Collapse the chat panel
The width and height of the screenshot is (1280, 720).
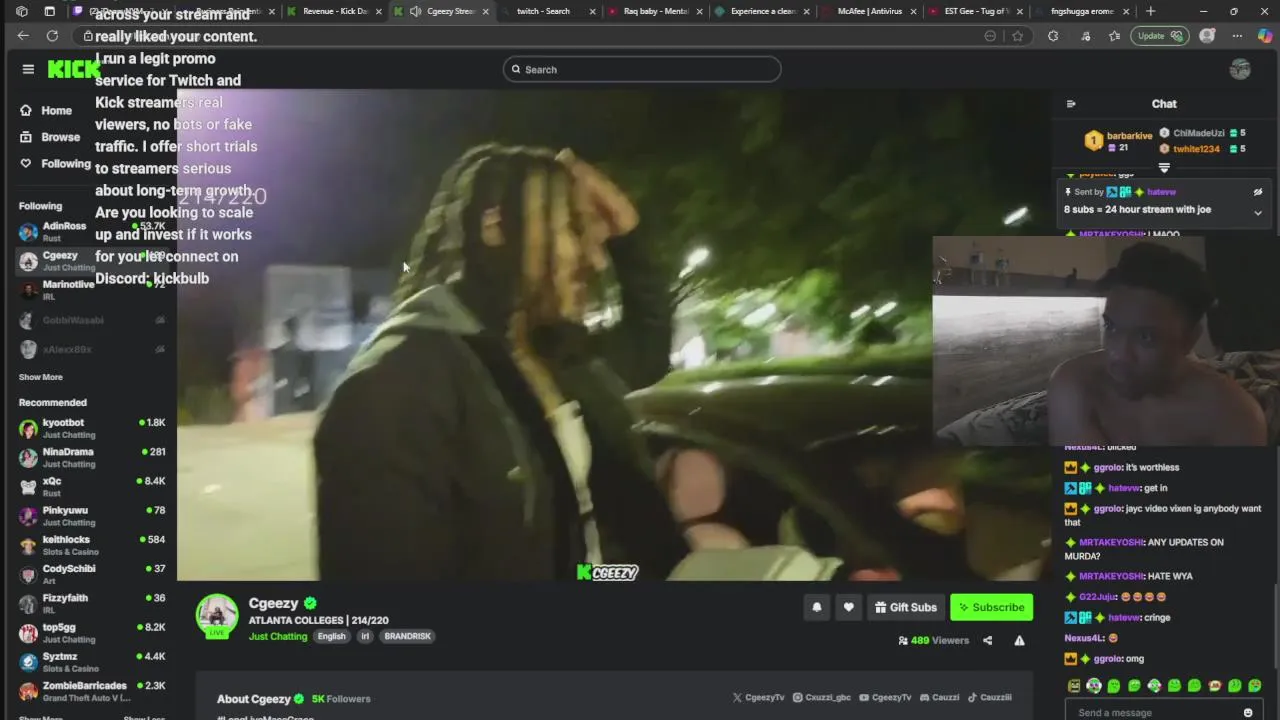[1071, 104]
